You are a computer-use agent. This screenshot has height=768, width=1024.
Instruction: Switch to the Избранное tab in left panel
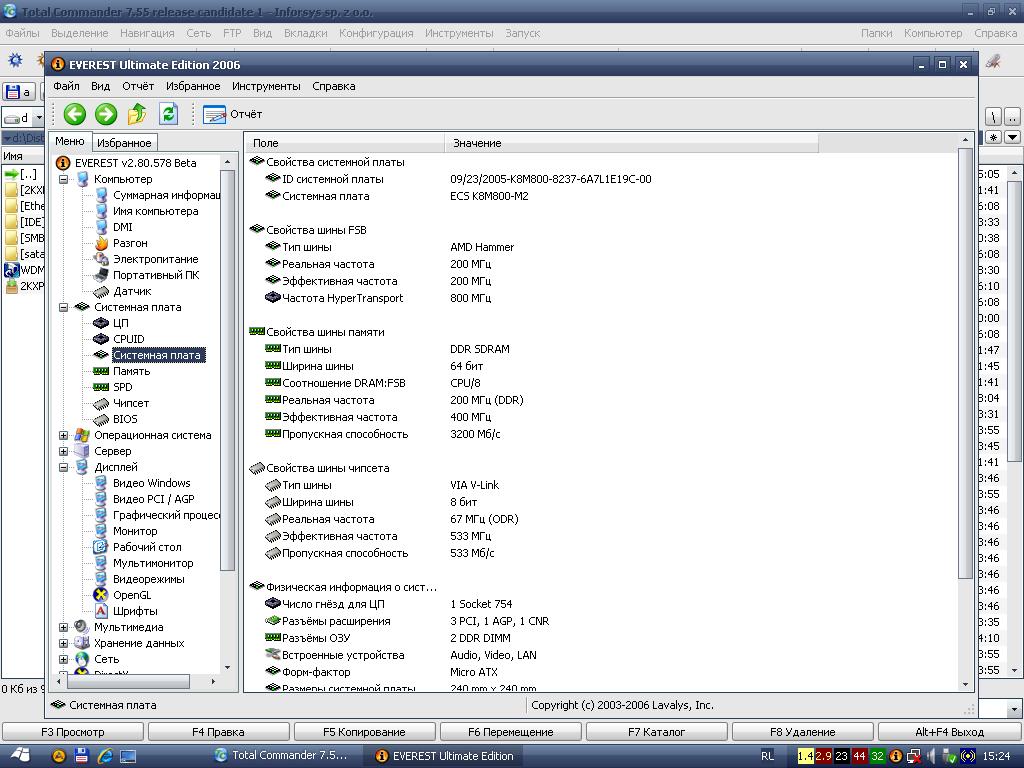[124, 142]
